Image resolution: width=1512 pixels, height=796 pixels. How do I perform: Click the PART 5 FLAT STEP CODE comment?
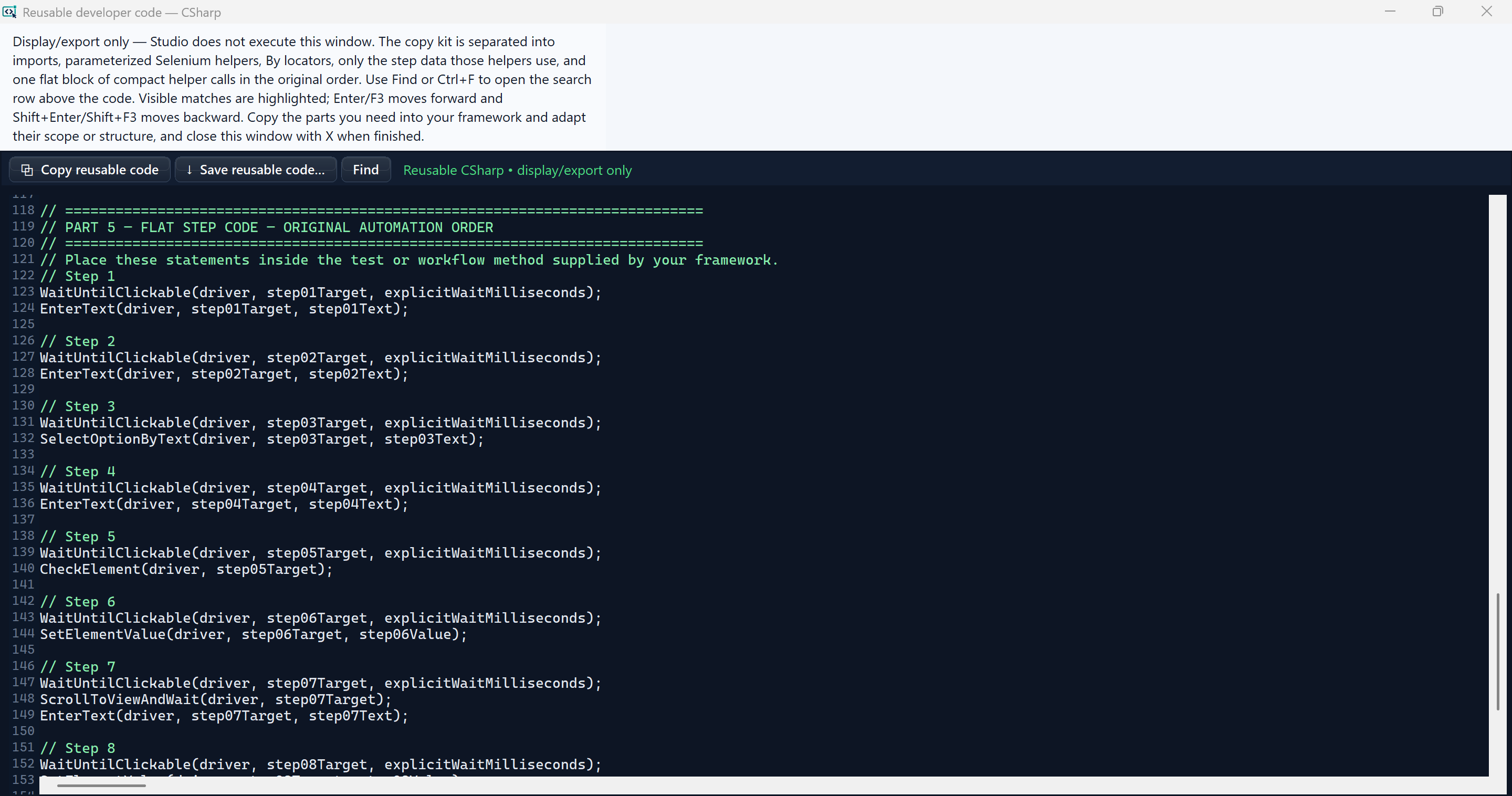(x=267, y=227)
